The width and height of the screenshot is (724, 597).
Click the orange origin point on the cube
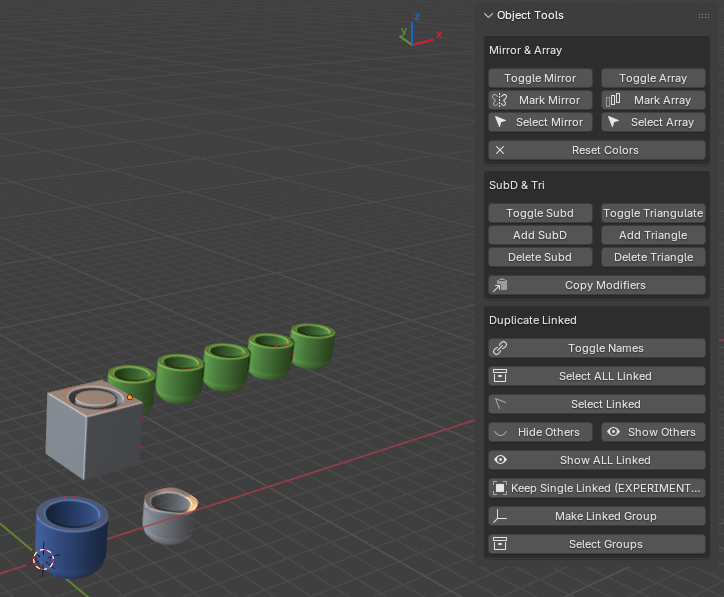(x=130, y=397)
